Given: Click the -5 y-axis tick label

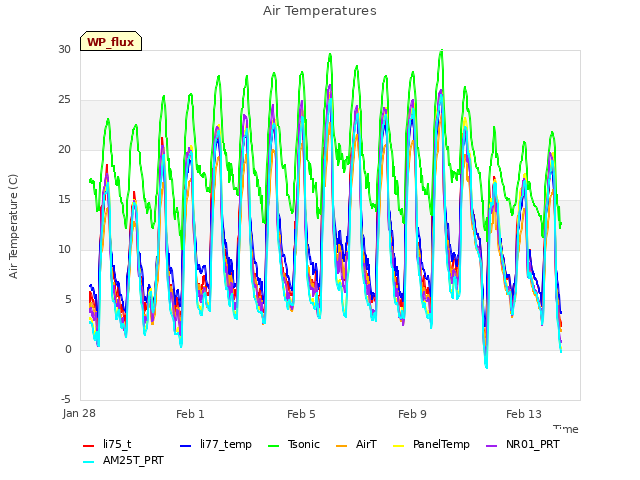Looking at the screenshot, I should 66,399.
